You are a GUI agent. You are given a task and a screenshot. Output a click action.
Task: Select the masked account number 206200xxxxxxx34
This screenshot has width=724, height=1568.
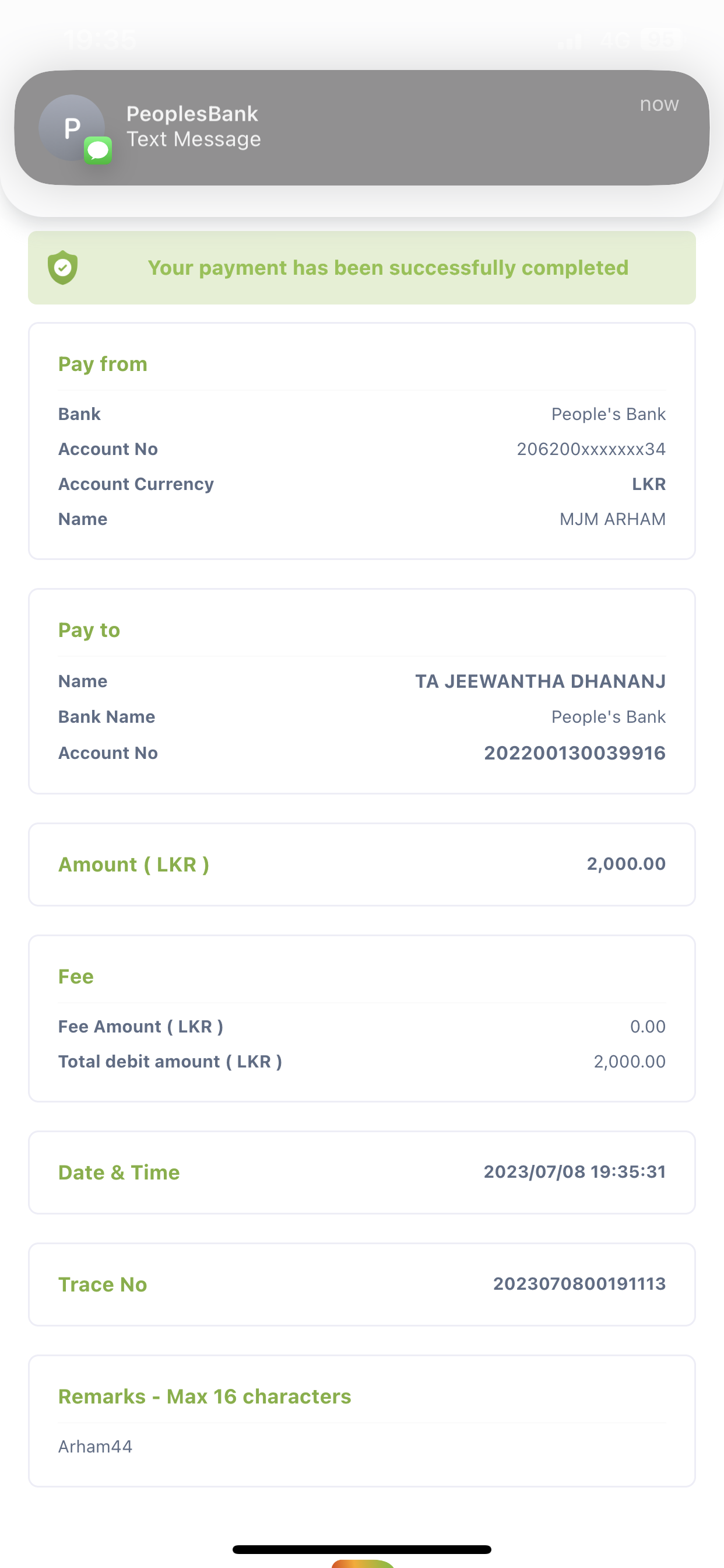(x=591, y=449)
